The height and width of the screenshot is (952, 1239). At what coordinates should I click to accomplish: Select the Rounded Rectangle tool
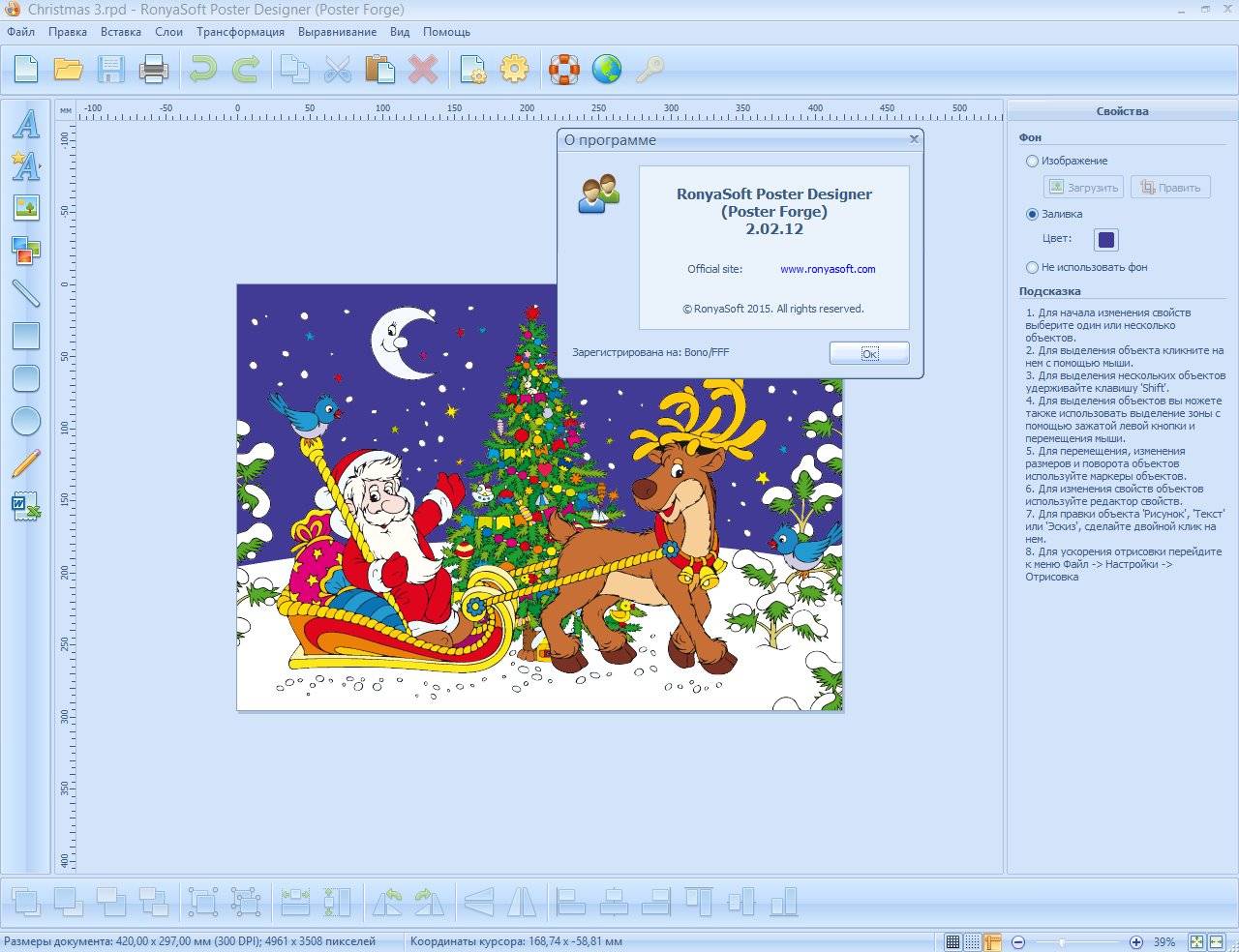tap(26, 378)
